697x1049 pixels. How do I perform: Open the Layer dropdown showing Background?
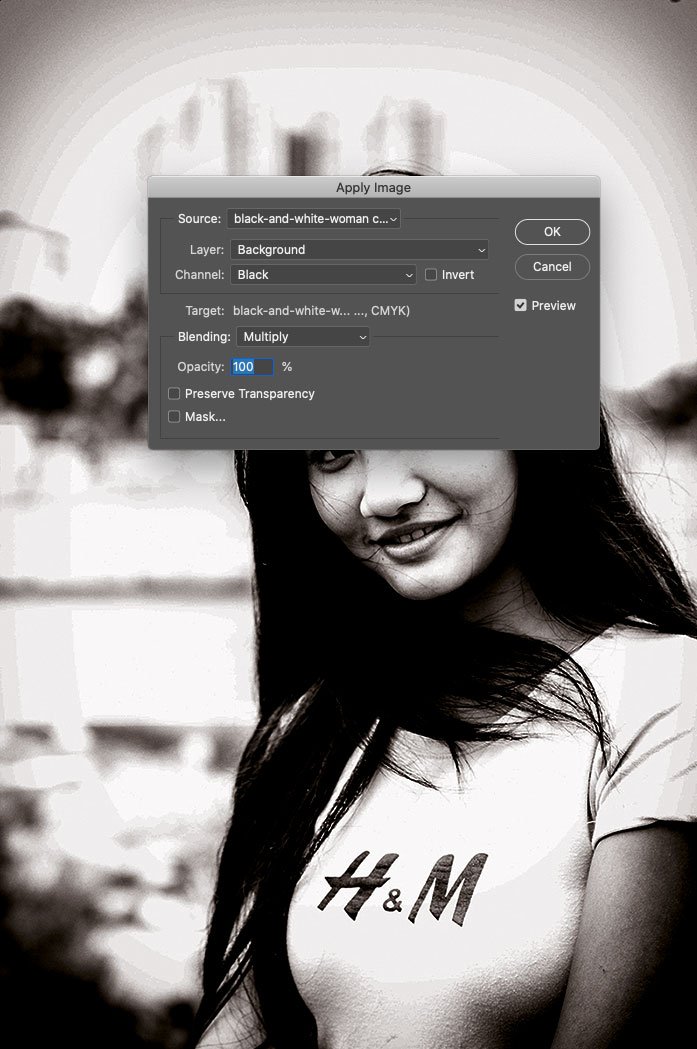coord(359,250)
